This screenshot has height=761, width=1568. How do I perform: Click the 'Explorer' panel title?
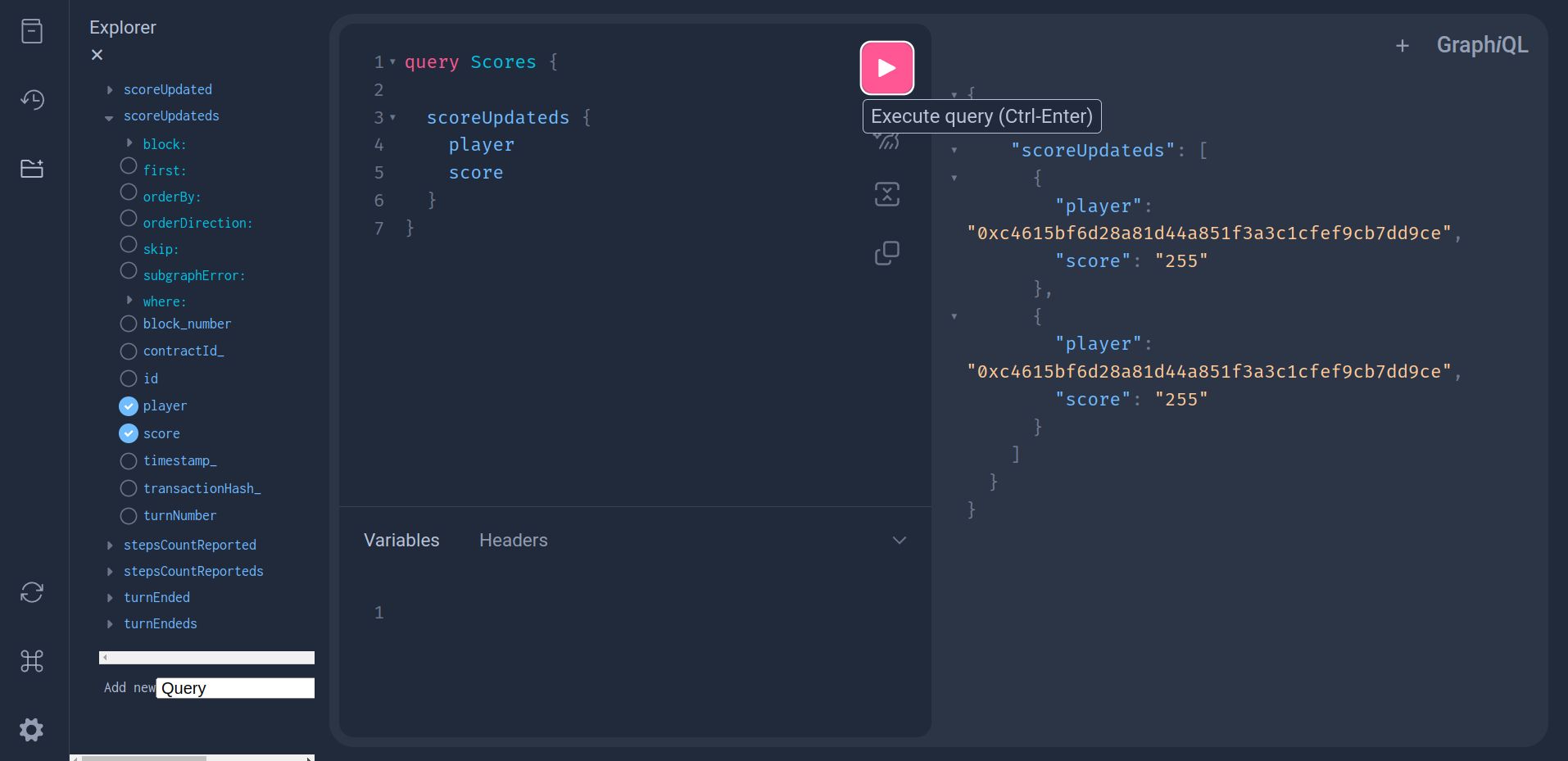point(123,27)
